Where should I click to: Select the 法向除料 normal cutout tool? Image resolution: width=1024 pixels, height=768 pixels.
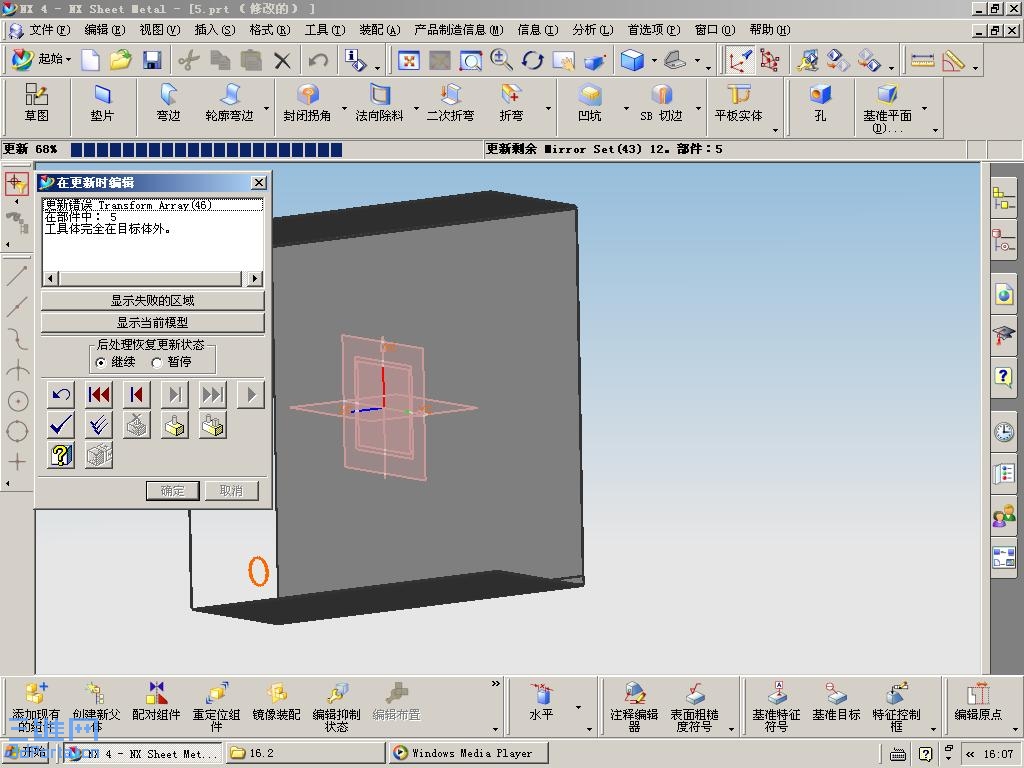pyautogui.click(x=379, y=103)
